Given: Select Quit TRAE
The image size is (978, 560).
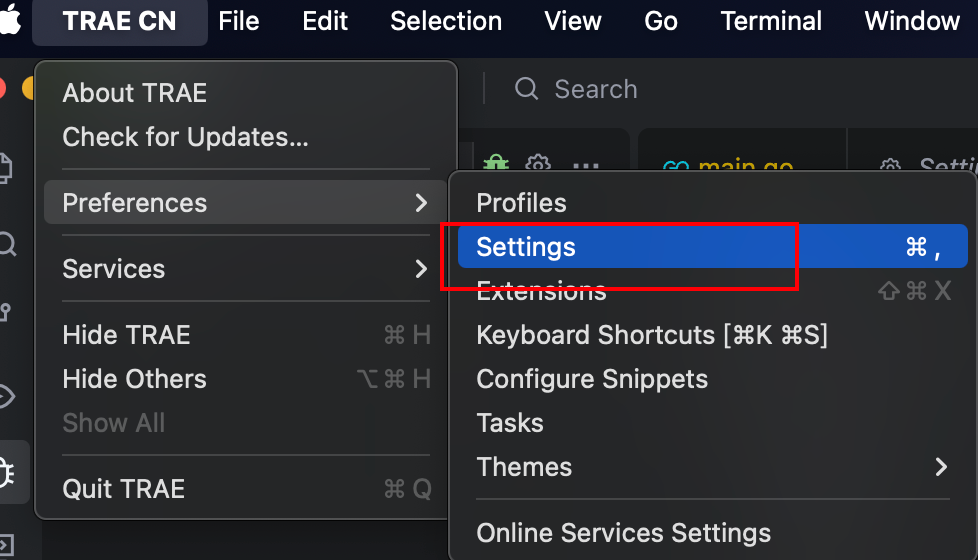Looking at the screenshot, I should point(124,489).
